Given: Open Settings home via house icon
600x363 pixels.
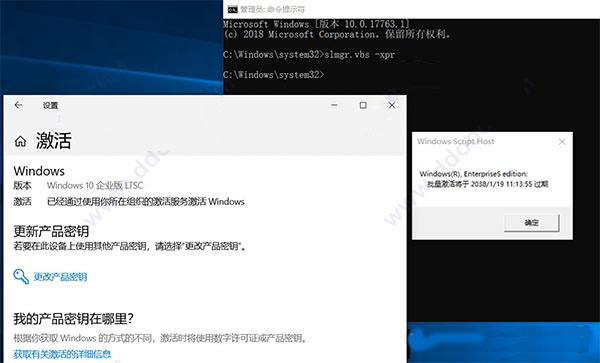Looking at the screenshot, I should (x=20, y=142).
